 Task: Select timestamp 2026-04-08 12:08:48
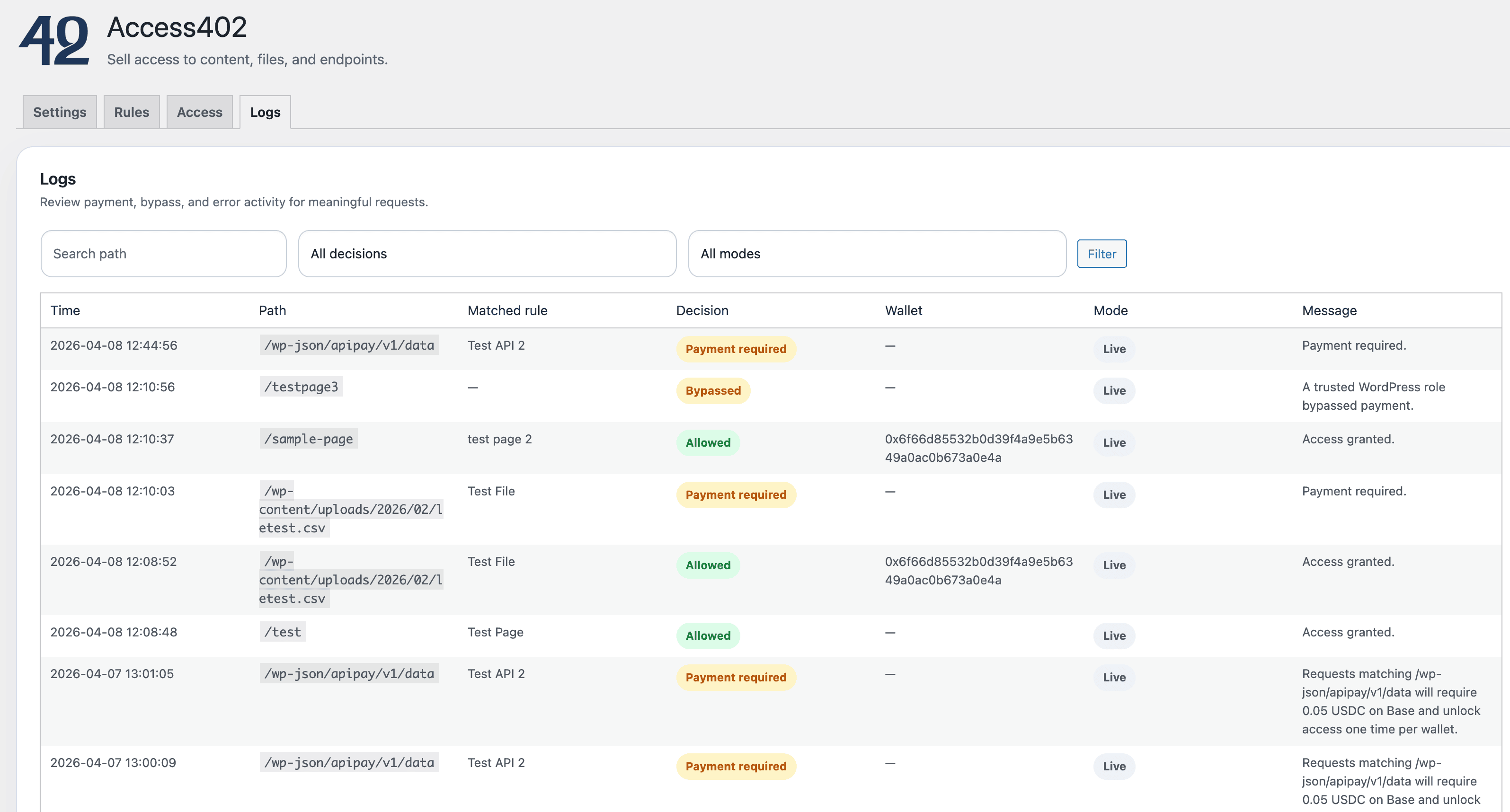[x=114, y=632]
